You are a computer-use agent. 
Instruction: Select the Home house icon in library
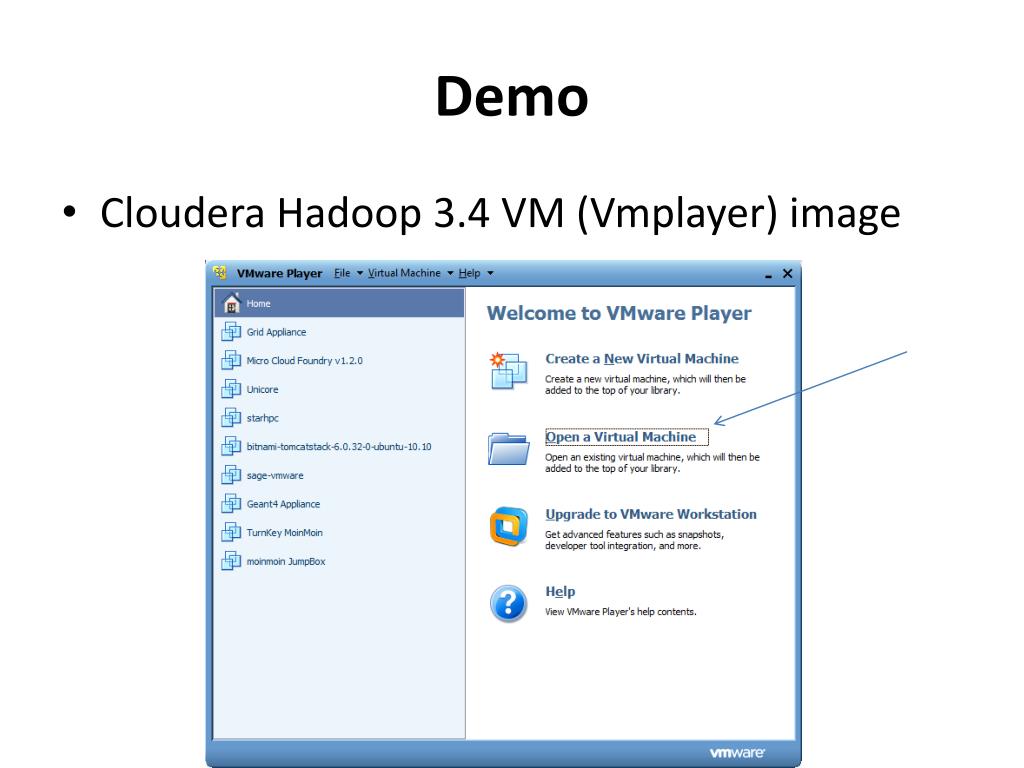point(231,303)
